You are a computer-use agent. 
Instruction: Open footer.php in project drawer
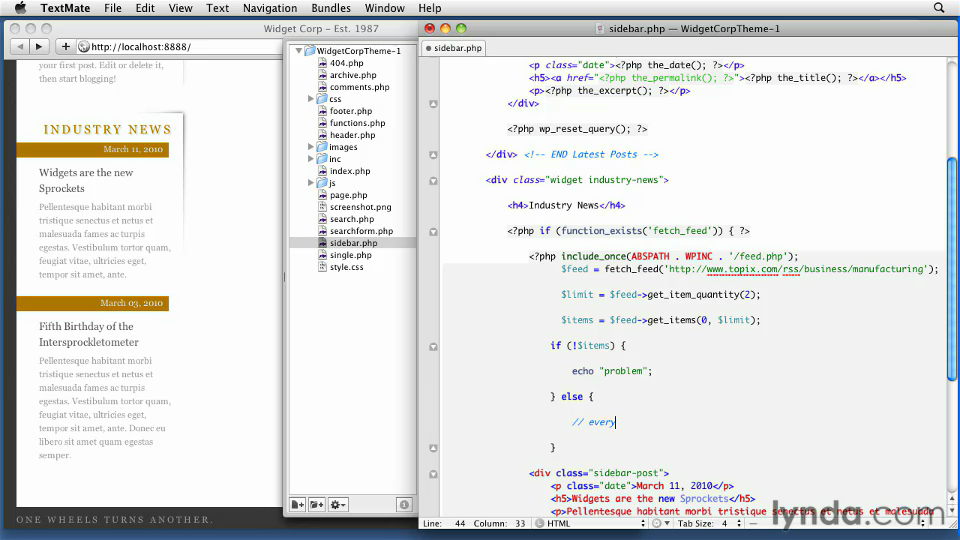[x=351, y=111]
